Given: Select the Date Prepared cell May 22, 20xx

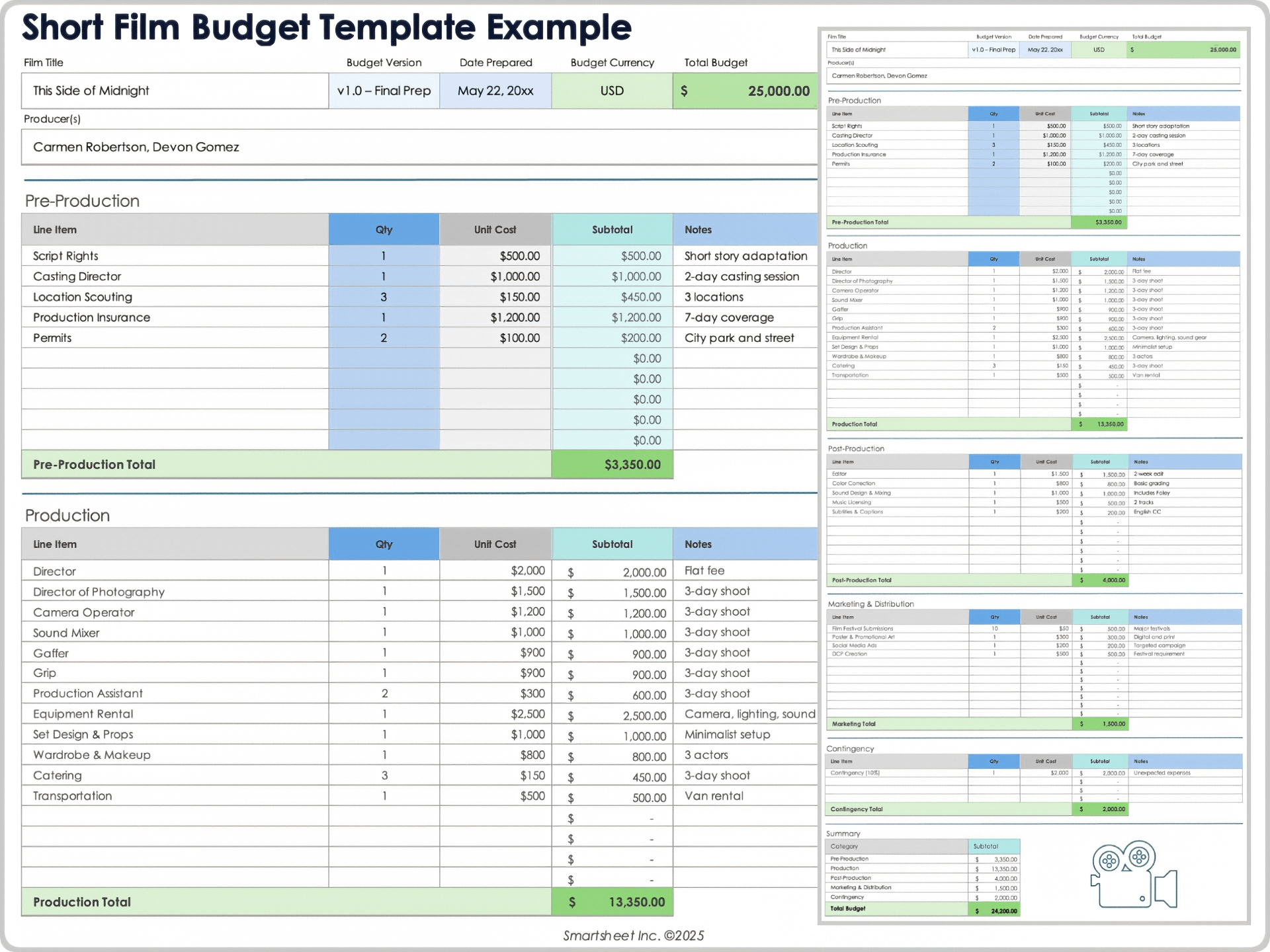Looking at the screenshot, I should tap(495, 91).
